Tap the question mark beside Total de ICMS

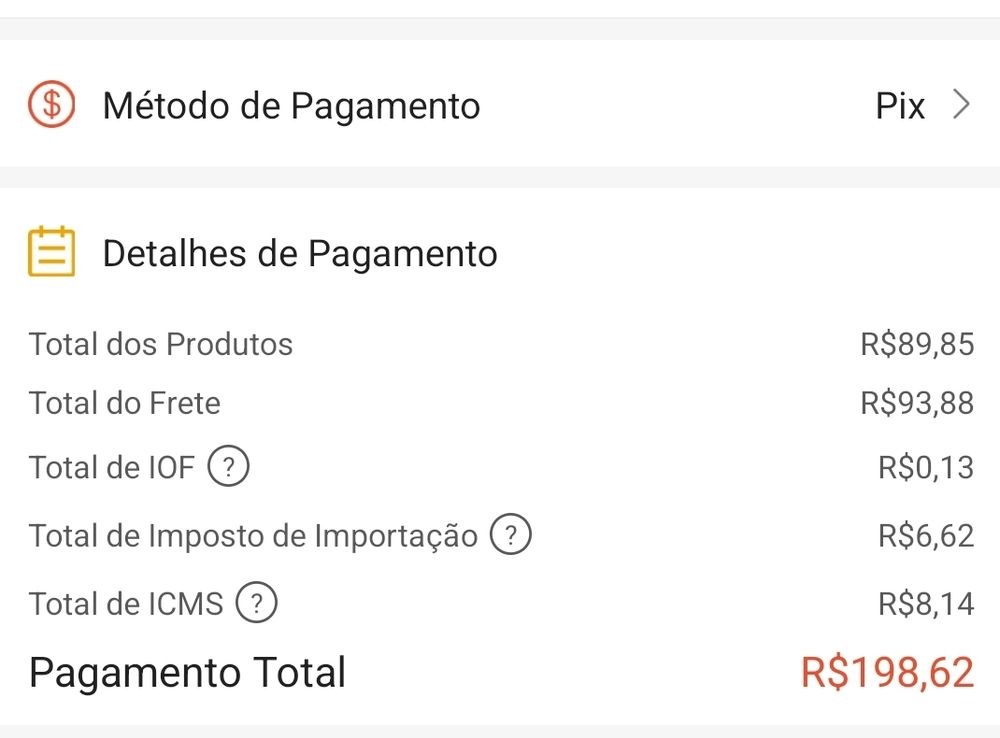256,603
